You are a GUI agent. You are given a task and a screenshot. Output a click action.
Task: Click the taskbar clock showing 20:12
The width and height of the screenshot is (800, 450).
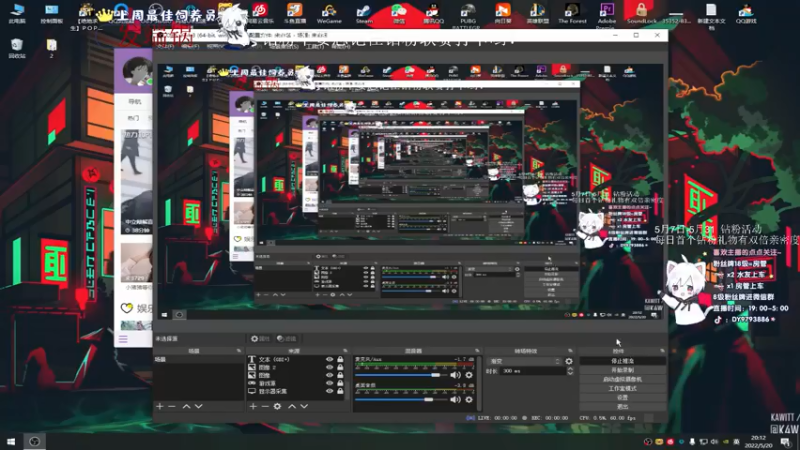point(758,441)
